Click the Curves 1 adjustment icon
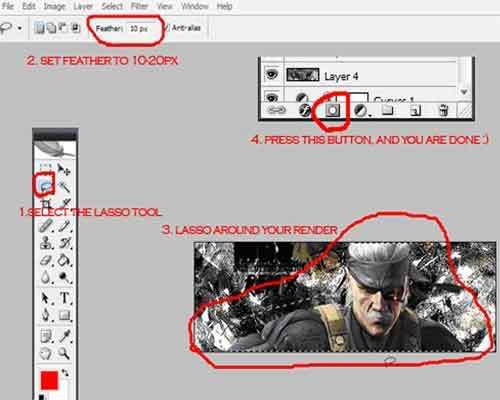500x400 pixels. (302, 98)
